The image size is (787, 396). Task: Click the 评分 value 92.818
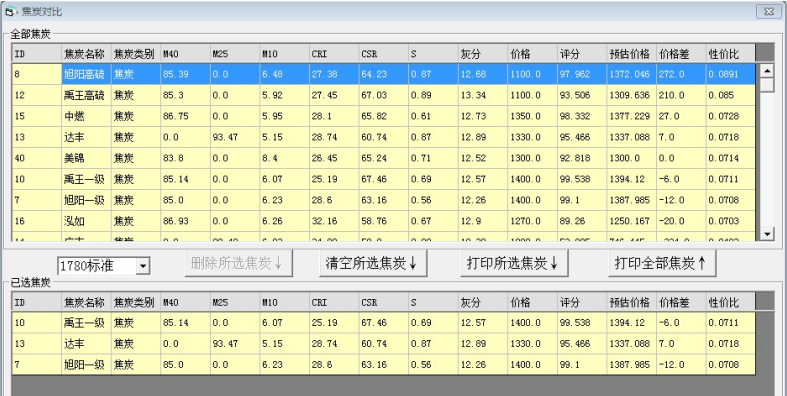pyautogui.click(x=583, y=159)
